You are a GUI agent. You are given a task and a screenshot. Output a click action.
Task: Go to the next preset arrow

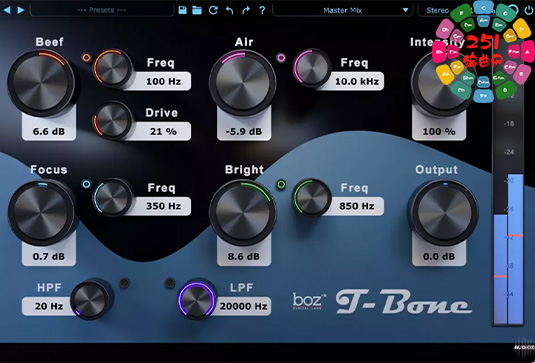coord(21,10)
